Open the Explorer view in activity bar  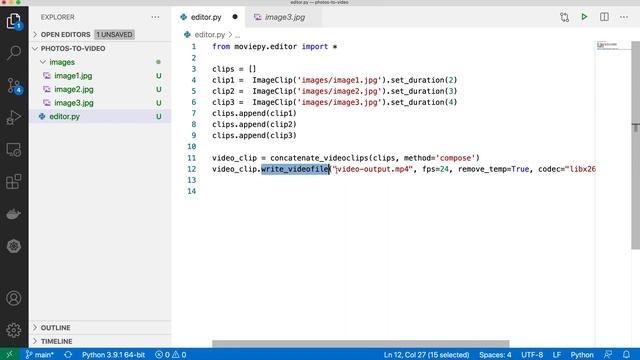click(14, 20)
